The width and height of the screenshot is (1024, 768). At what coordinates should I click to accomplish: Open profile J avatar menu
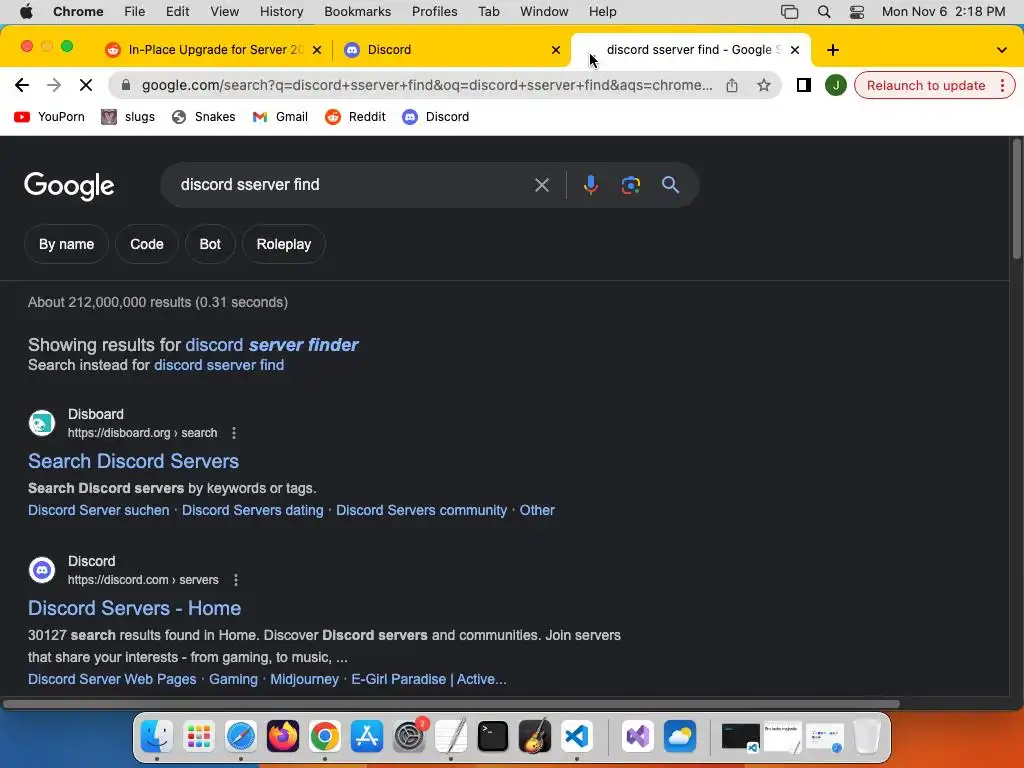click(835, 85)
